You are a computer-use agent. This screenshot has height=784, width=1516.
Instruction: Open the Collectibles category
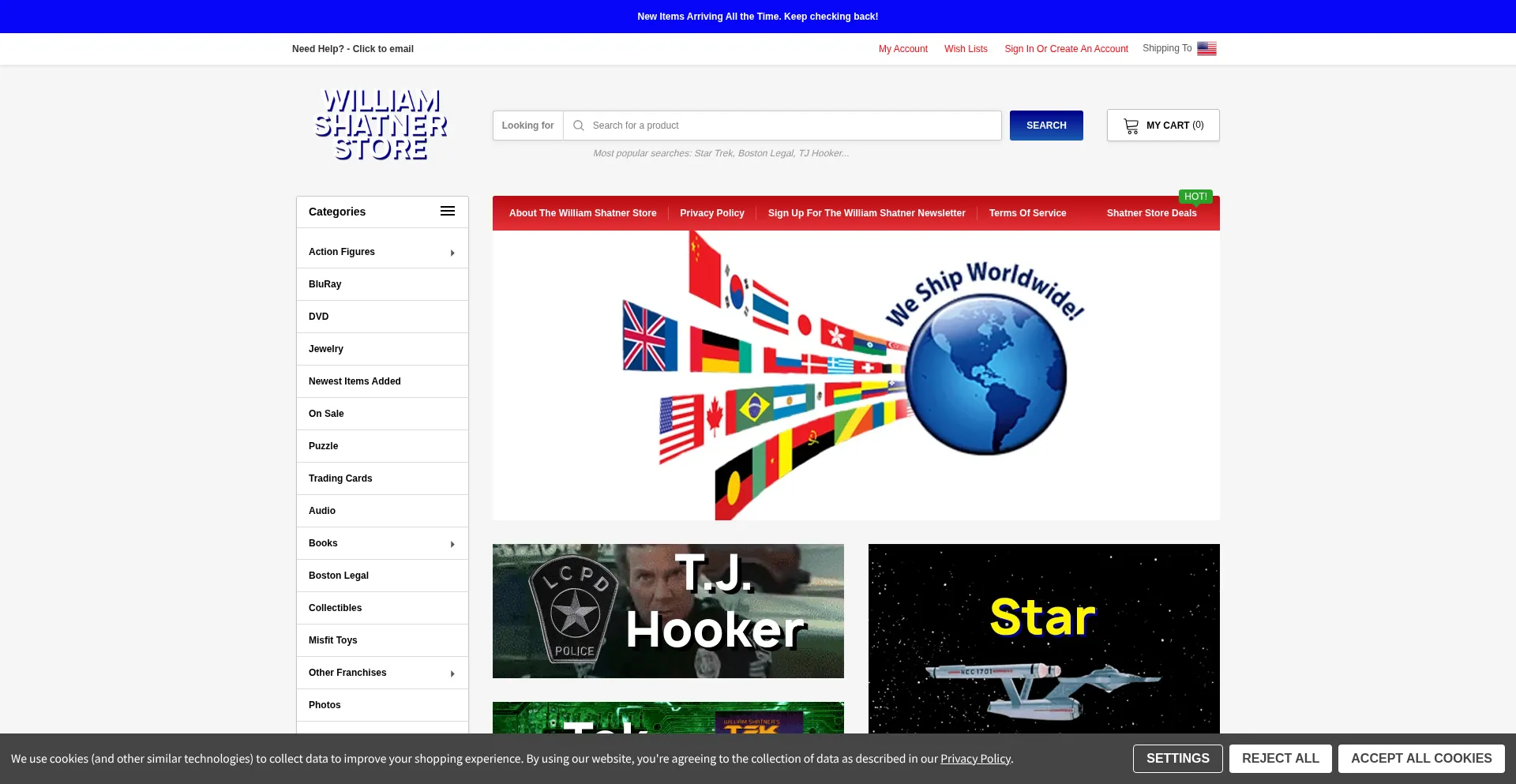[x=382, y=608]
